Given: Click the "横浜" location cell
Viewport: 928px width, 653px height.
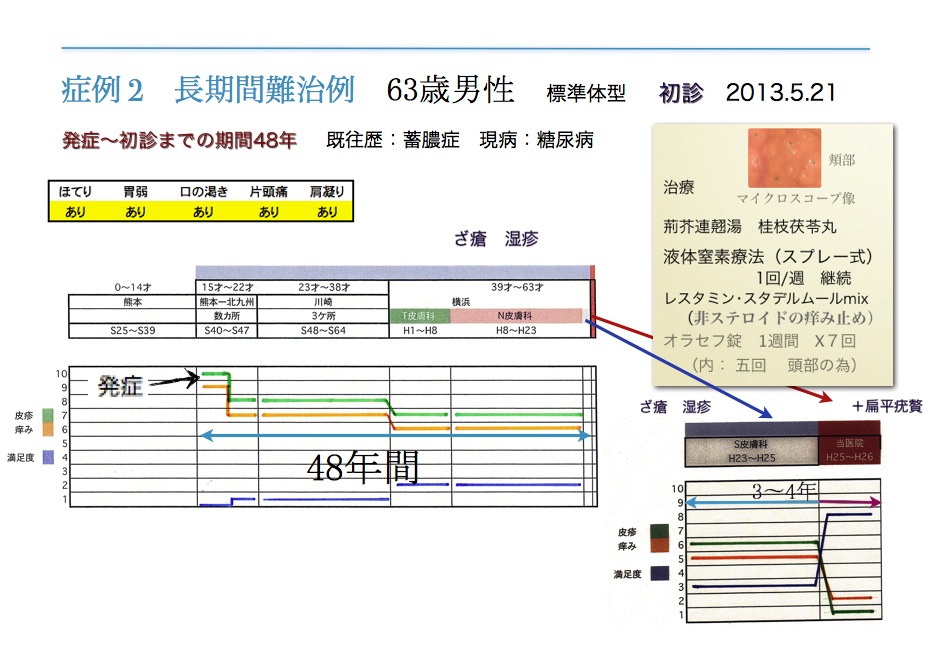Looking at the screenshot, I should [x=461, y=302].
